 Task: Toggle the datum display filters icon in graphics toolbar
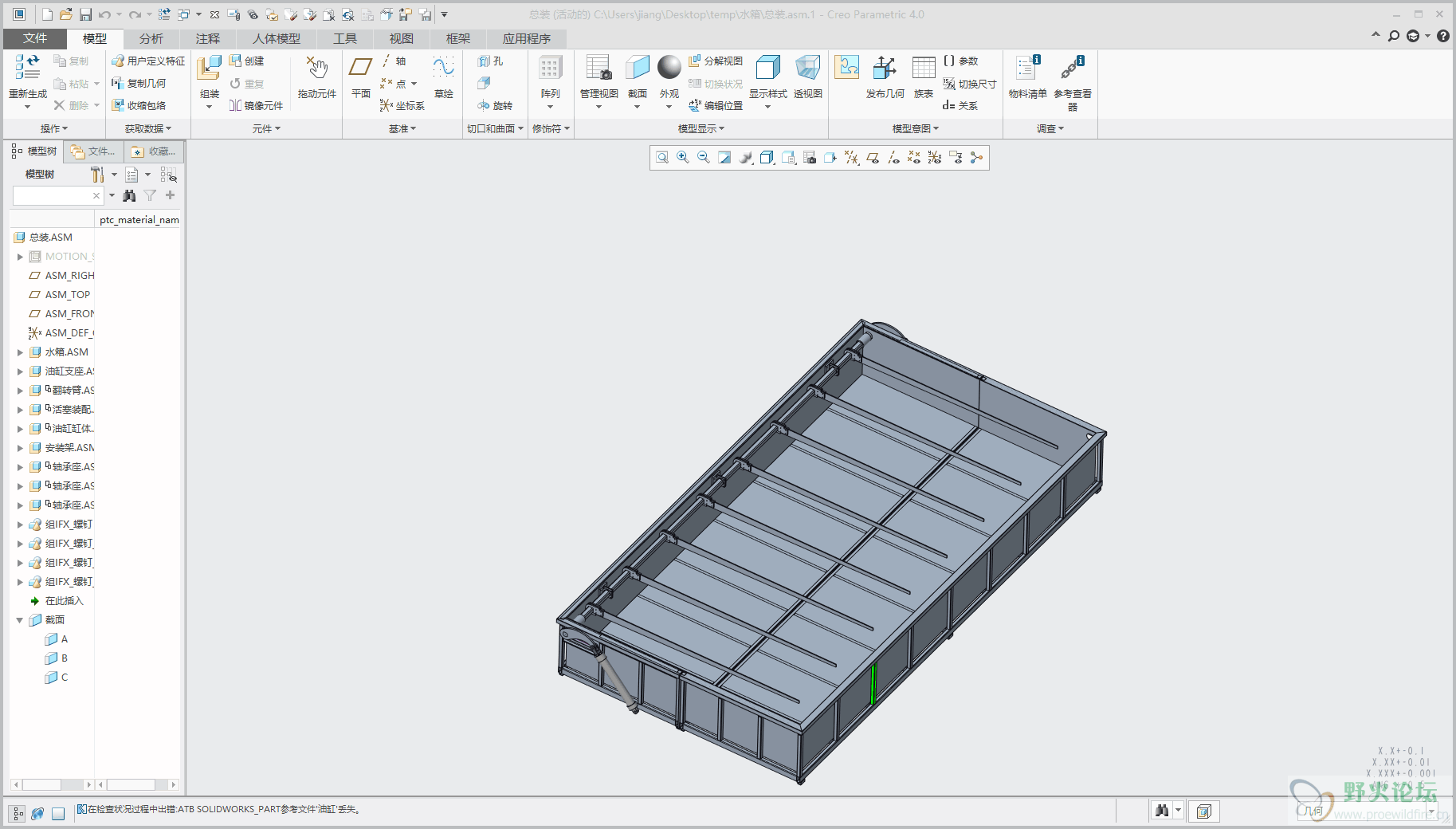[x=852, y=158]
